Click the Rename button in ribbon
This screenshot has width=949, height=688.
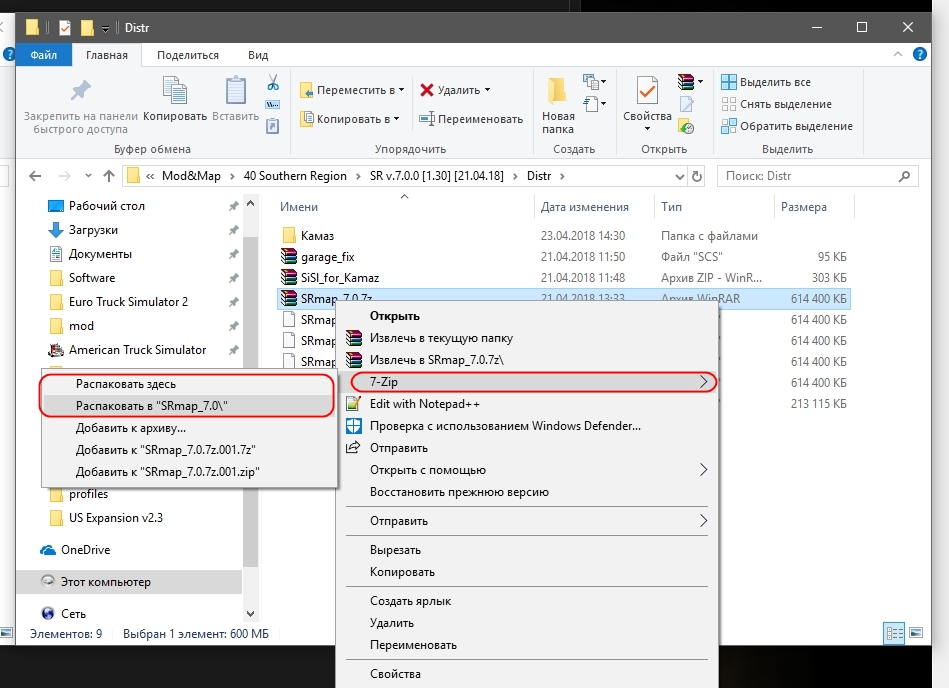pos(470,119)
